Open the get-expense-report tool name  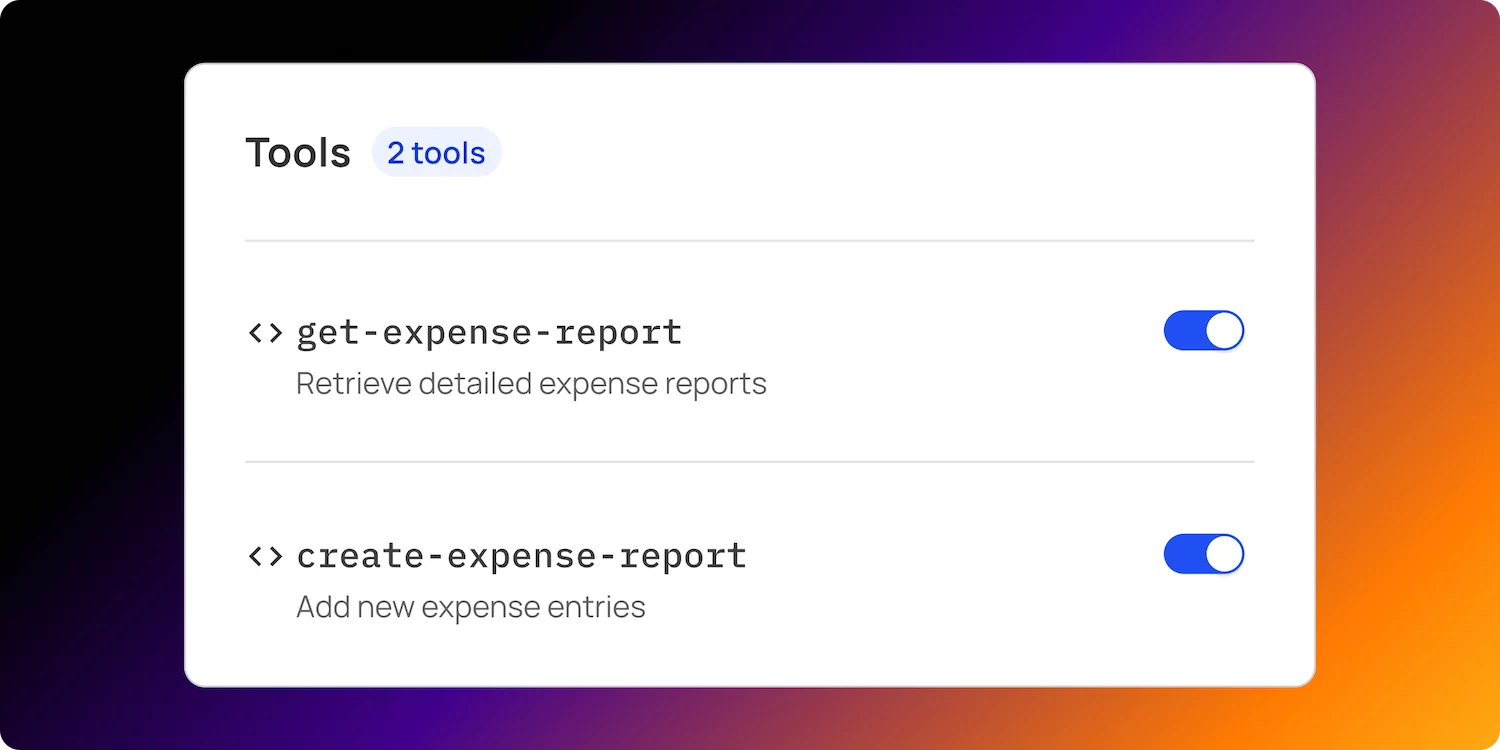pyautogui.click(x=489, y=333)
